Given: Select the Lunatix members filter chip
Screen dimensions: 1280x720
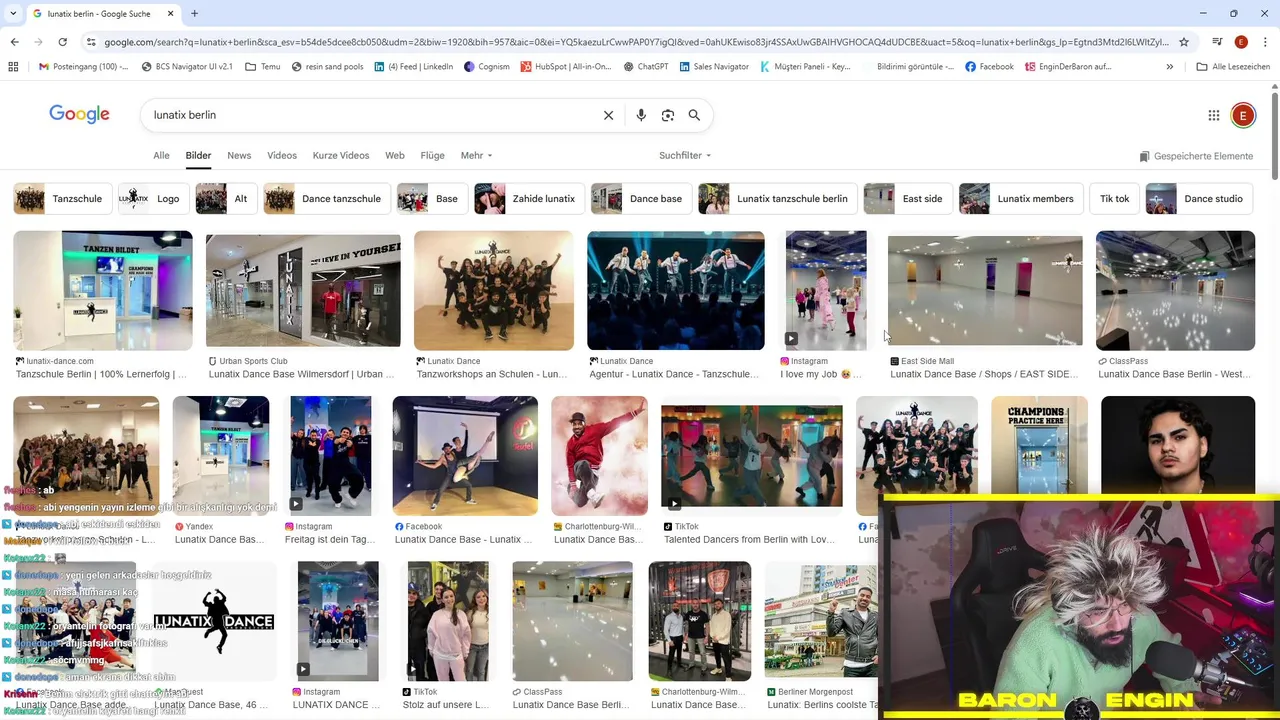Looking at the screenshot, I should click(1021, 199).
